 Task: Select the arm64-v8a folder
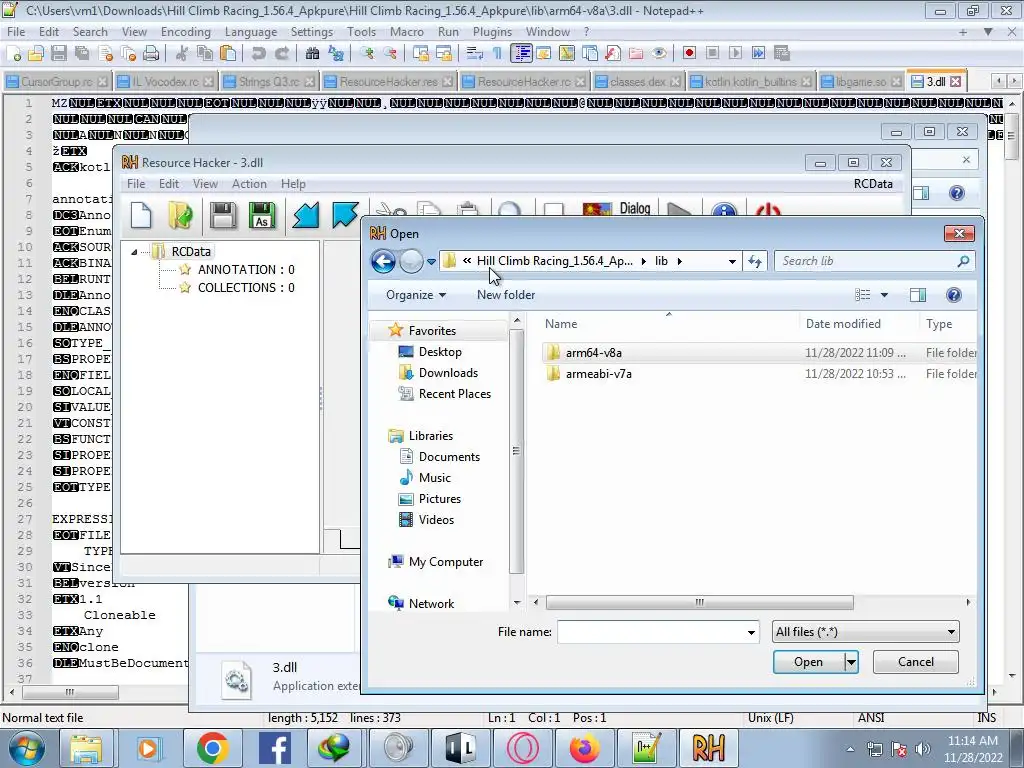click(593, 353)
